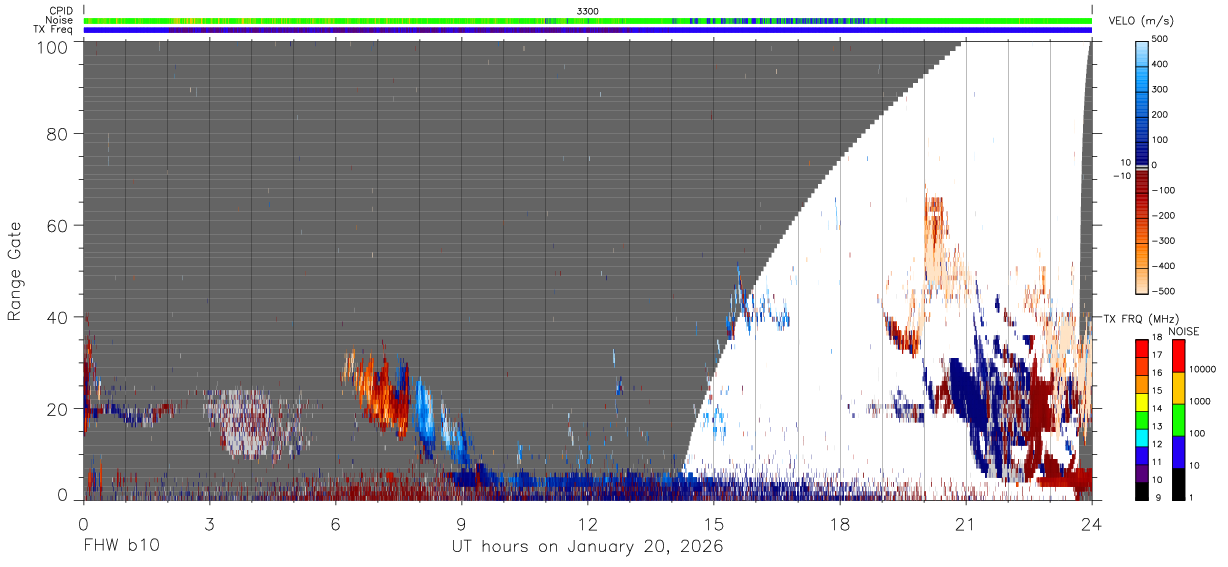
Task: Click the VELO (m/s) legend title
Action: [1141, 21]
